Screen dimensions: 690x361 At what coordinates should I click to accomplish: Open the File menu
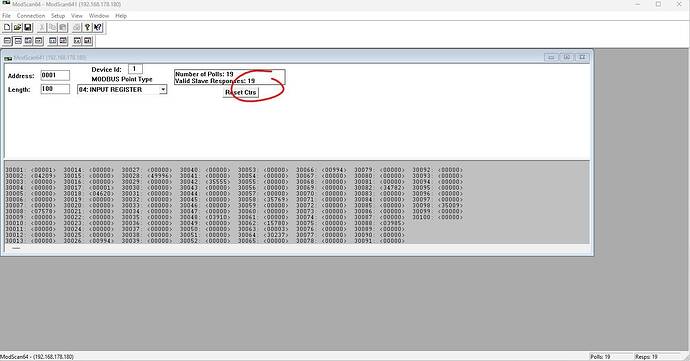7,16
